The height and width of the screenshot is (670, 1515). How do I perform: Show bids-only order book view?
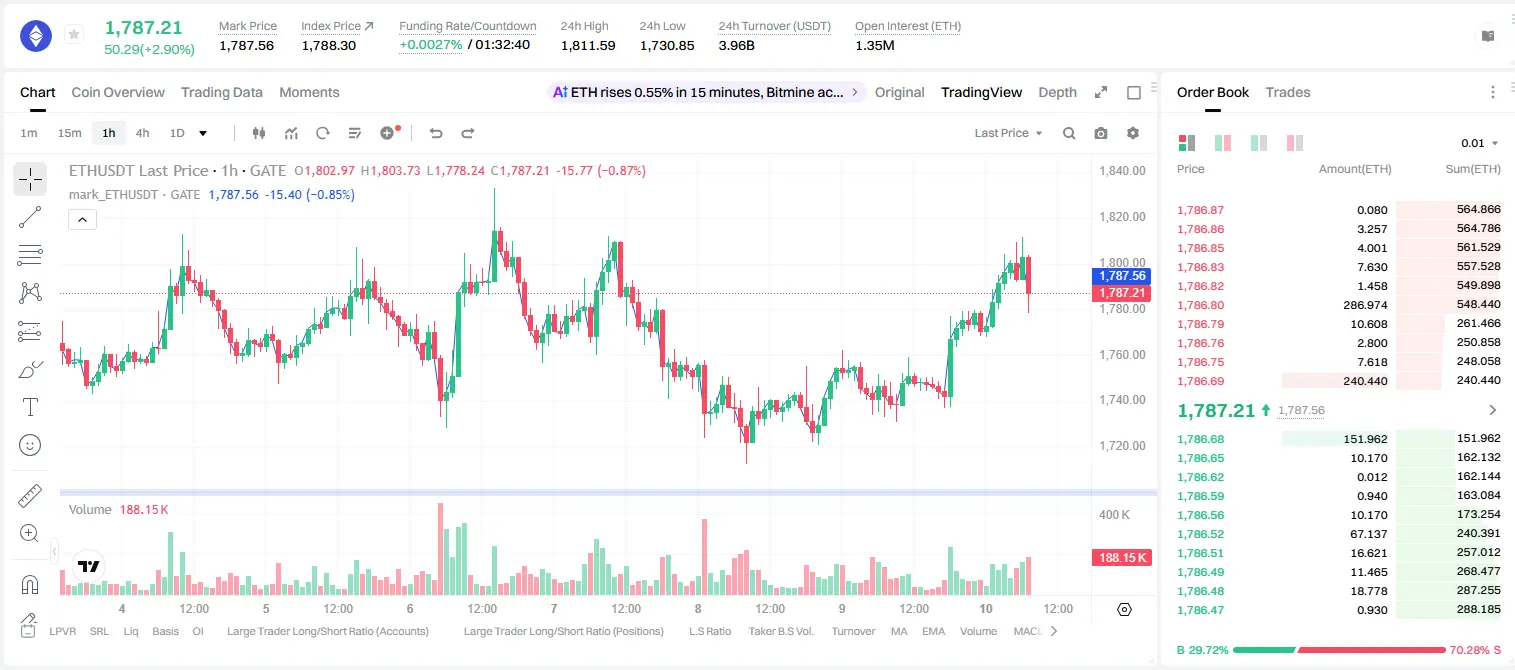tap(1223, 143)
